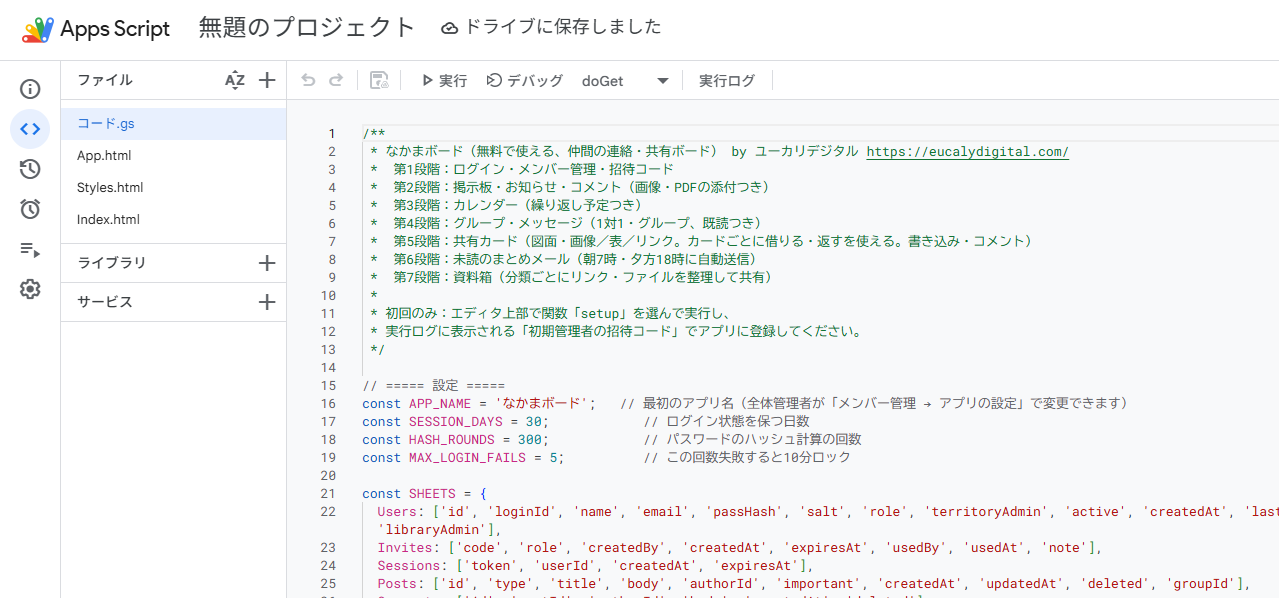Click the Redo arrow in toolbar
Image resolution: width=1279 pixels, height=598 pixels.
pos(336,81)
